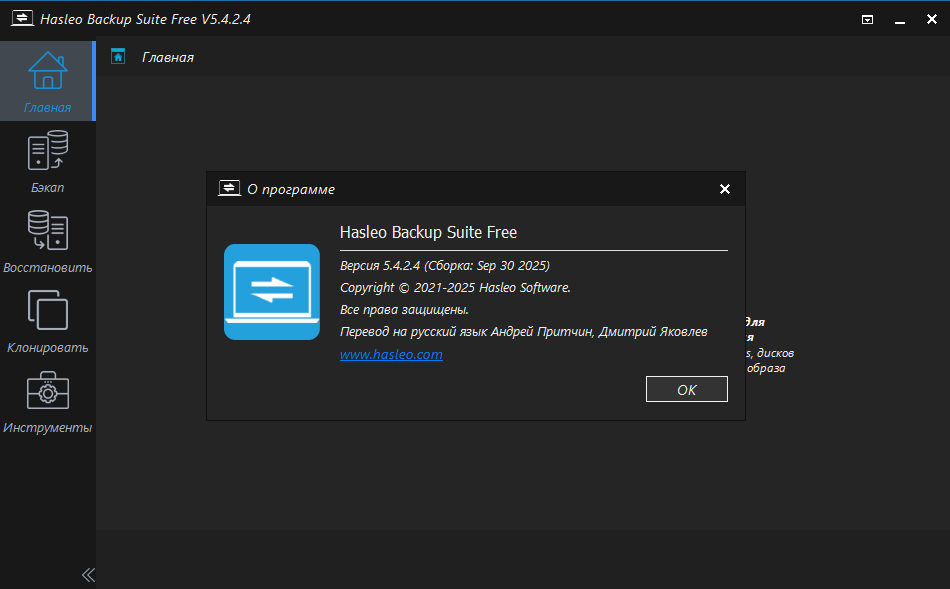The height and width of the screenshot is (589, 950).
Task: Click the icon in О программе title bar
Action: [x=228, y=189]
